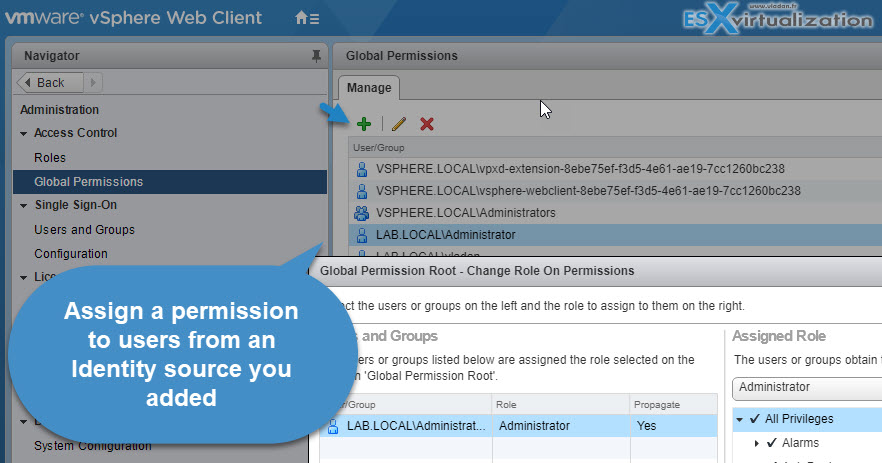882x463 pixels.
Task: Click the Propagate column header in dialog
Action: point(674,404)
